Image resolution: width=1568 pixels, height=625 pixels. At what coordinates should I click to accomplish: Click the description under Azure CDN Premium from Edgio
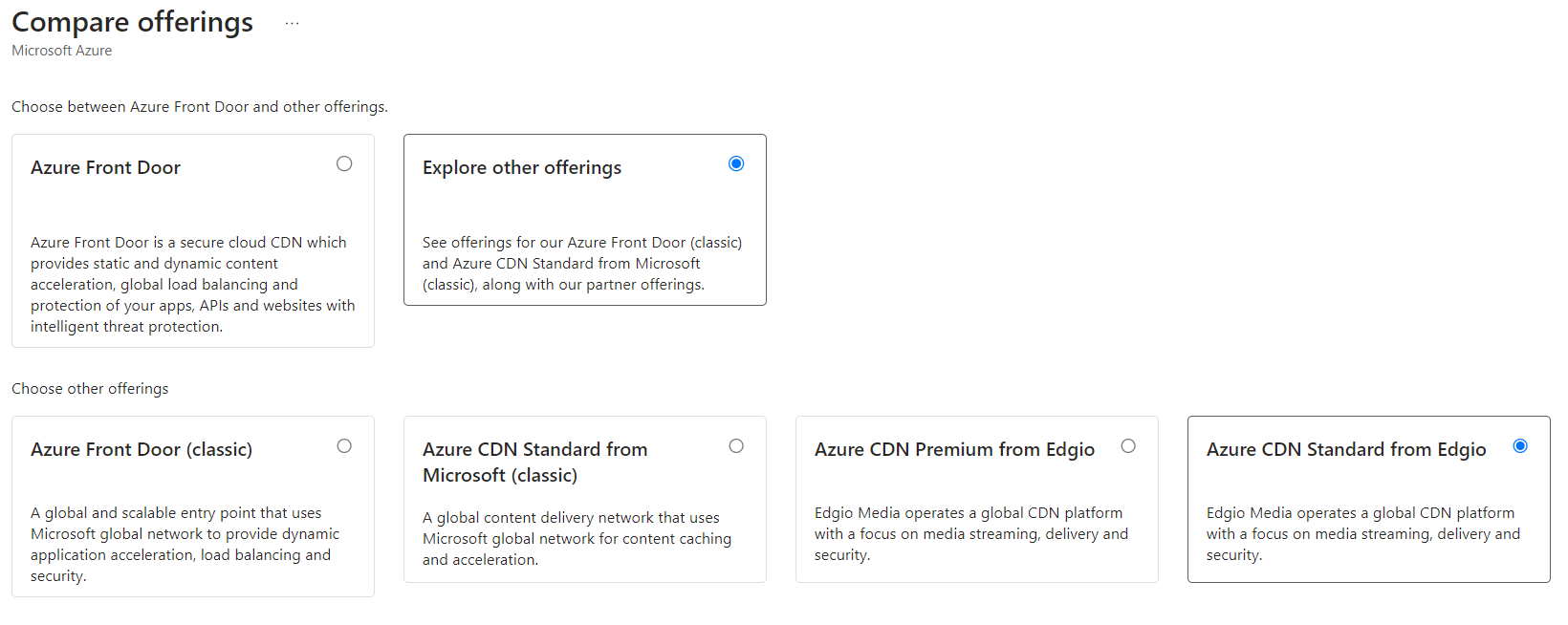(x=971, y=534)
